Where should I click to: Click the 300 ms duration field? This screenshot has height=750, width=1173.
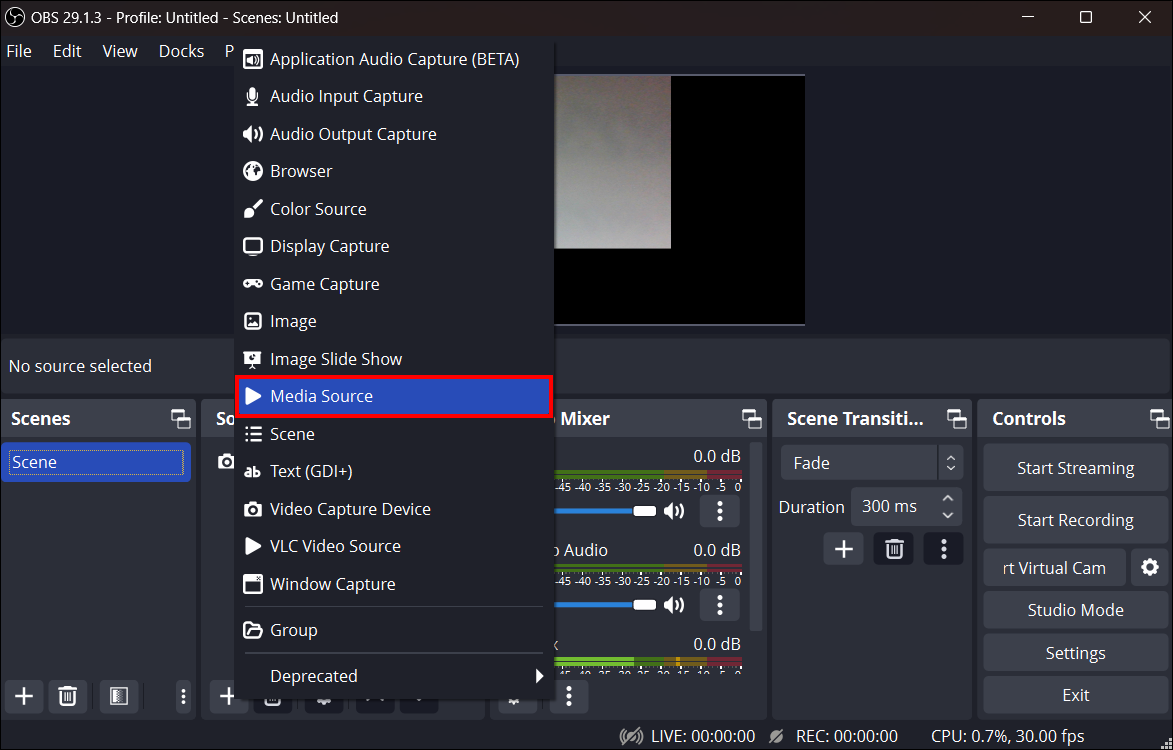[894, 506]
